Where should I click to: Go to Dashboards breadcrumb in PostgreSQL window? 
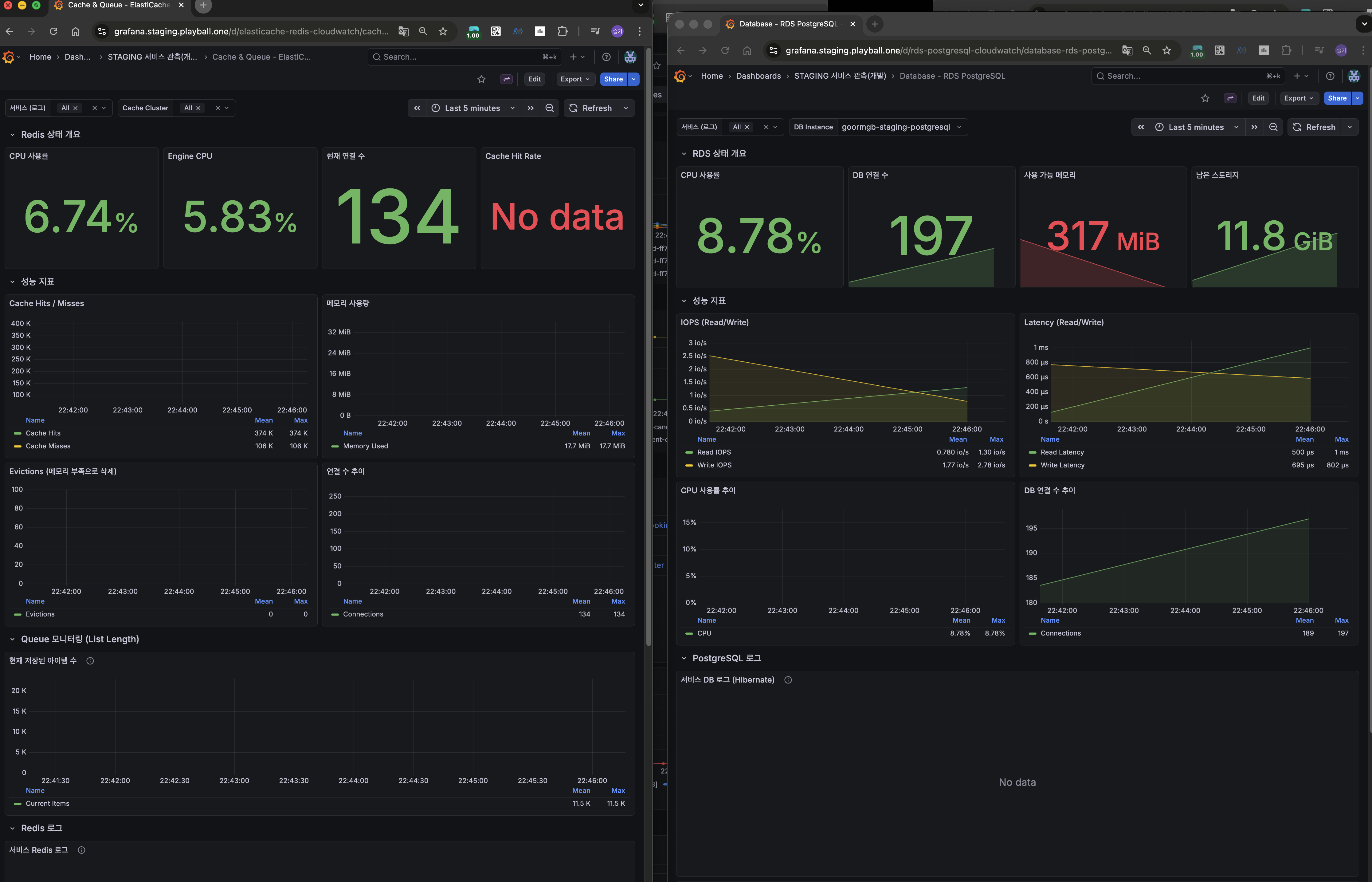758,76
